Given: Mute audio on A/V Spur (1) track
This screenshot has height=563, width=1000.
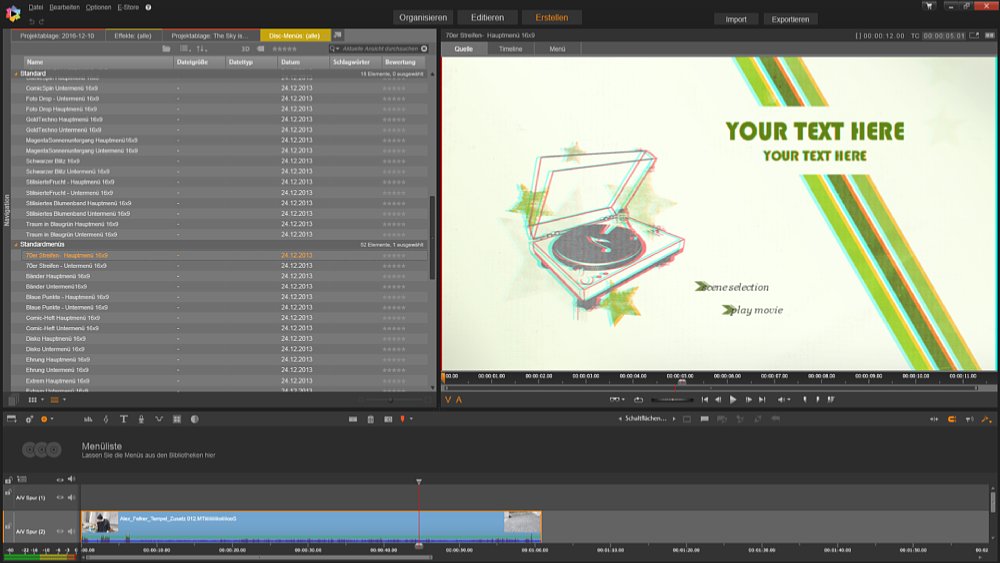Looking at the screenshot, I should (71, 497).
